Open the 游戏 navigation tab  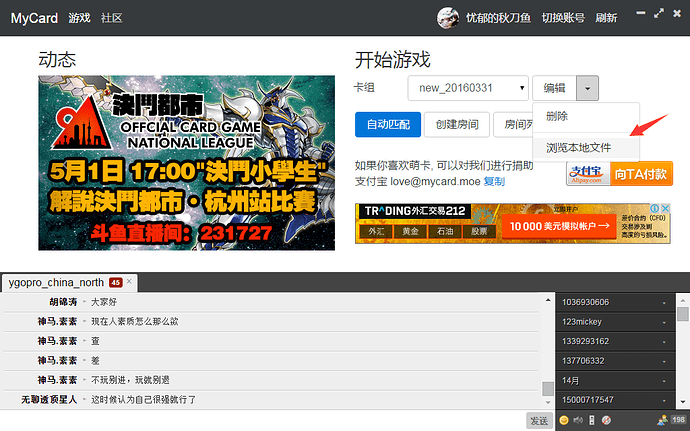(79, 18)
